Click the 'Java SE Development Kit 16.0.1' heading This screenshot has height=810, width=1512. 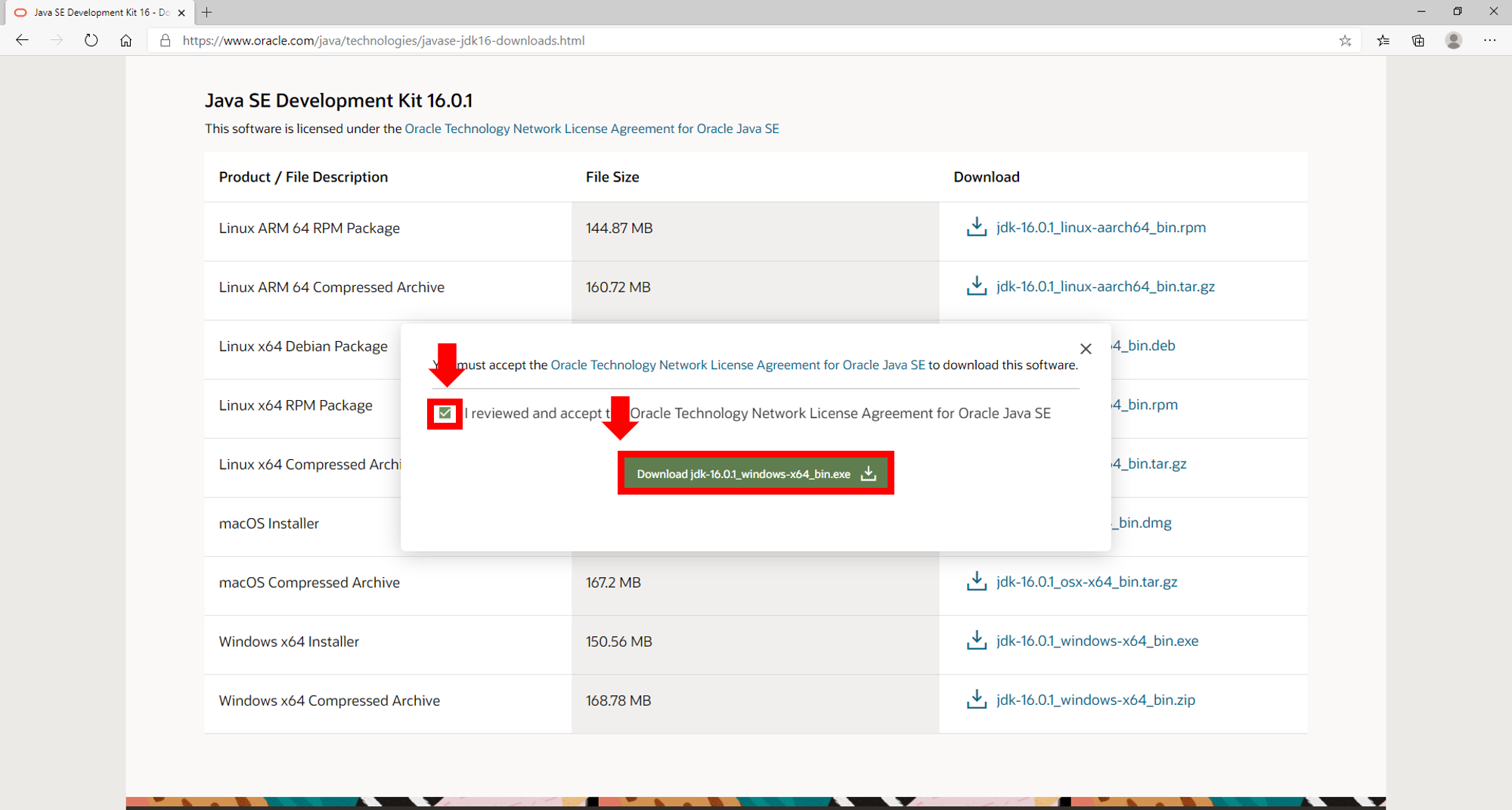pos(339,101)
